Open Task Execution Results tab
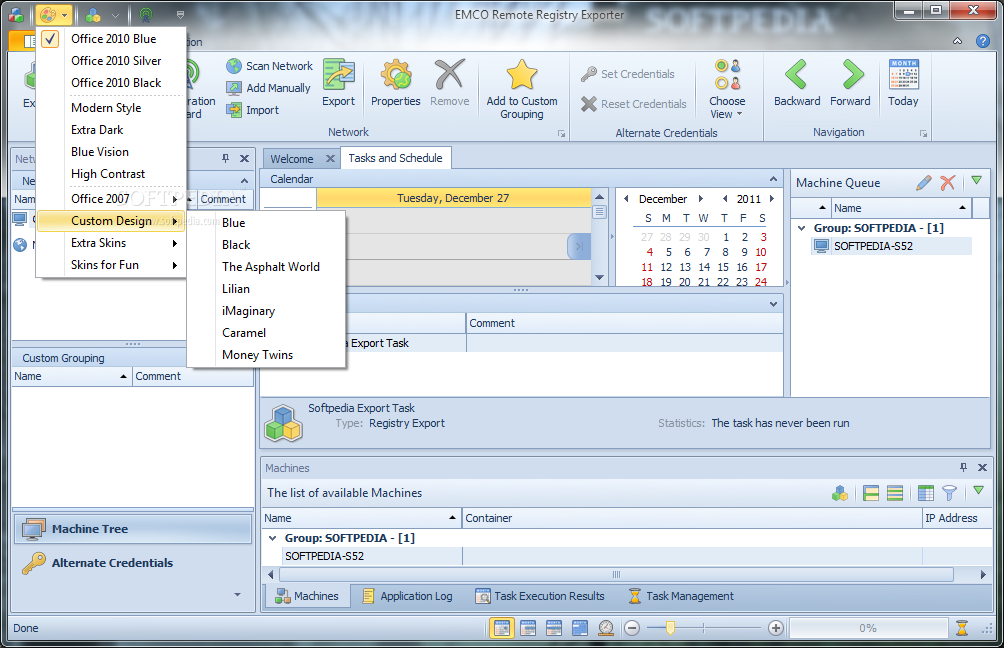This screenshot has width=1004, height=648. [x=540, y=596]
